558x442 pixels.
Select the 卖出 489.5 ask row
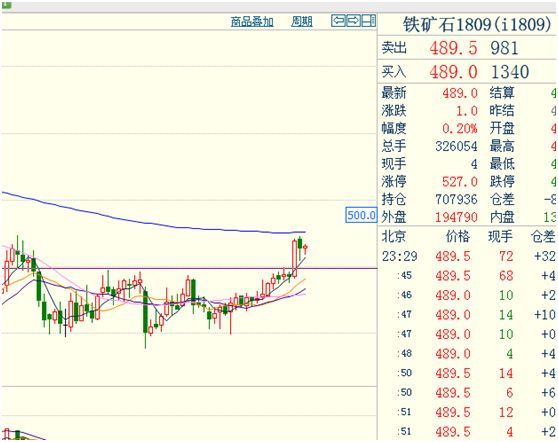[x=467, y=47]
